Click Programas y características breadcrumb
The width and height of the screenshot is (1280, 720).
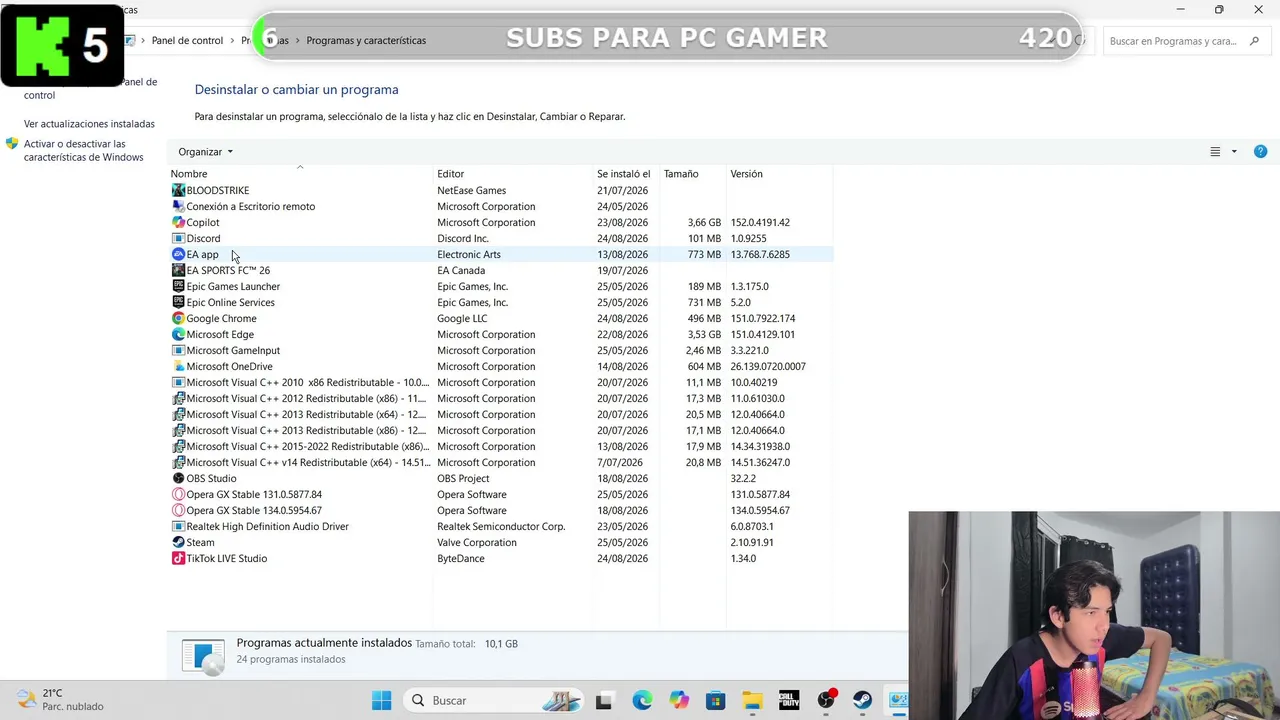click(366, 41)
